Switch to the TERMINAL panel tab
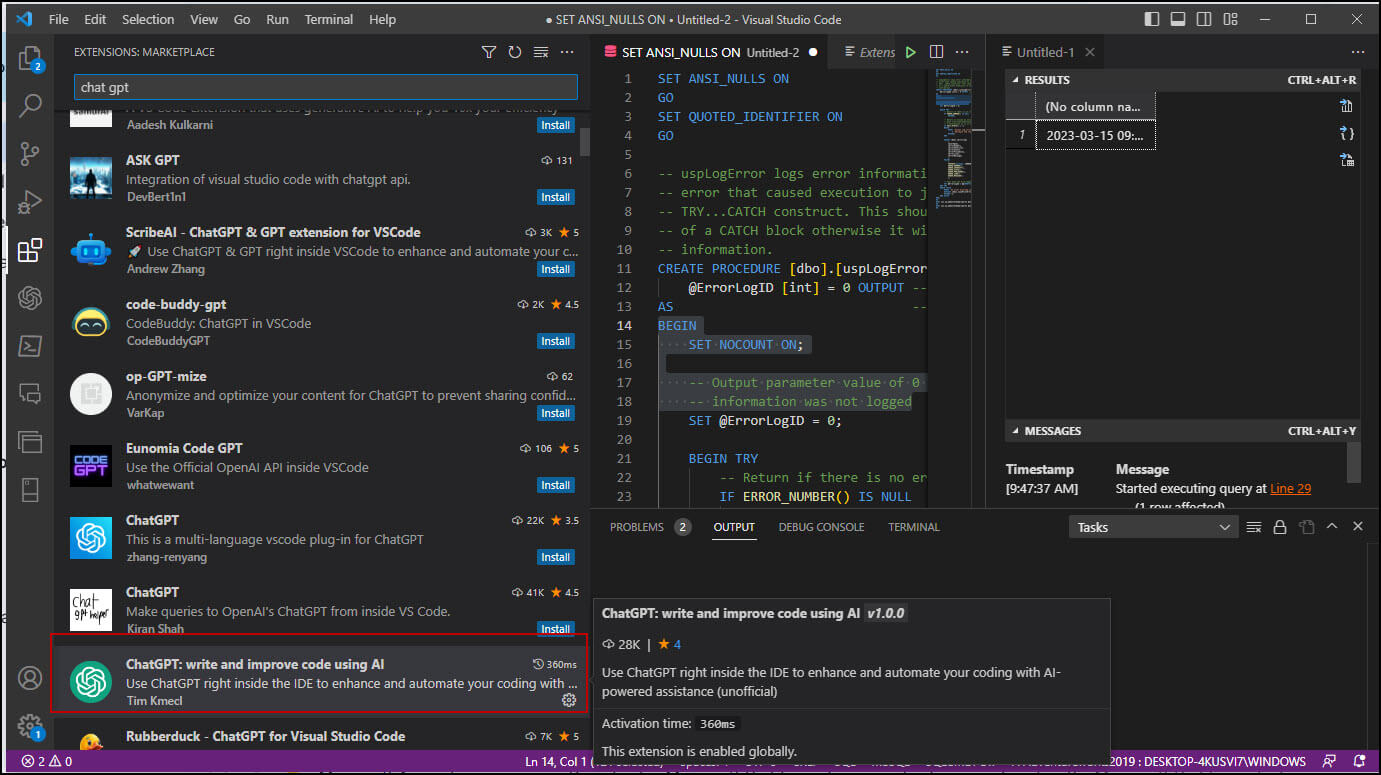This screenshot has width=1381, height=775. click(912, 526)
